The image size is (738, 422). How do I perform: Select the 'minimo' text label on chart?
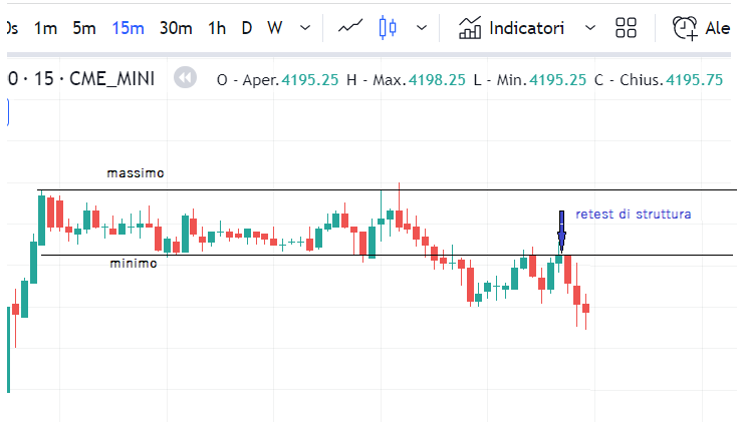point(133,263)
